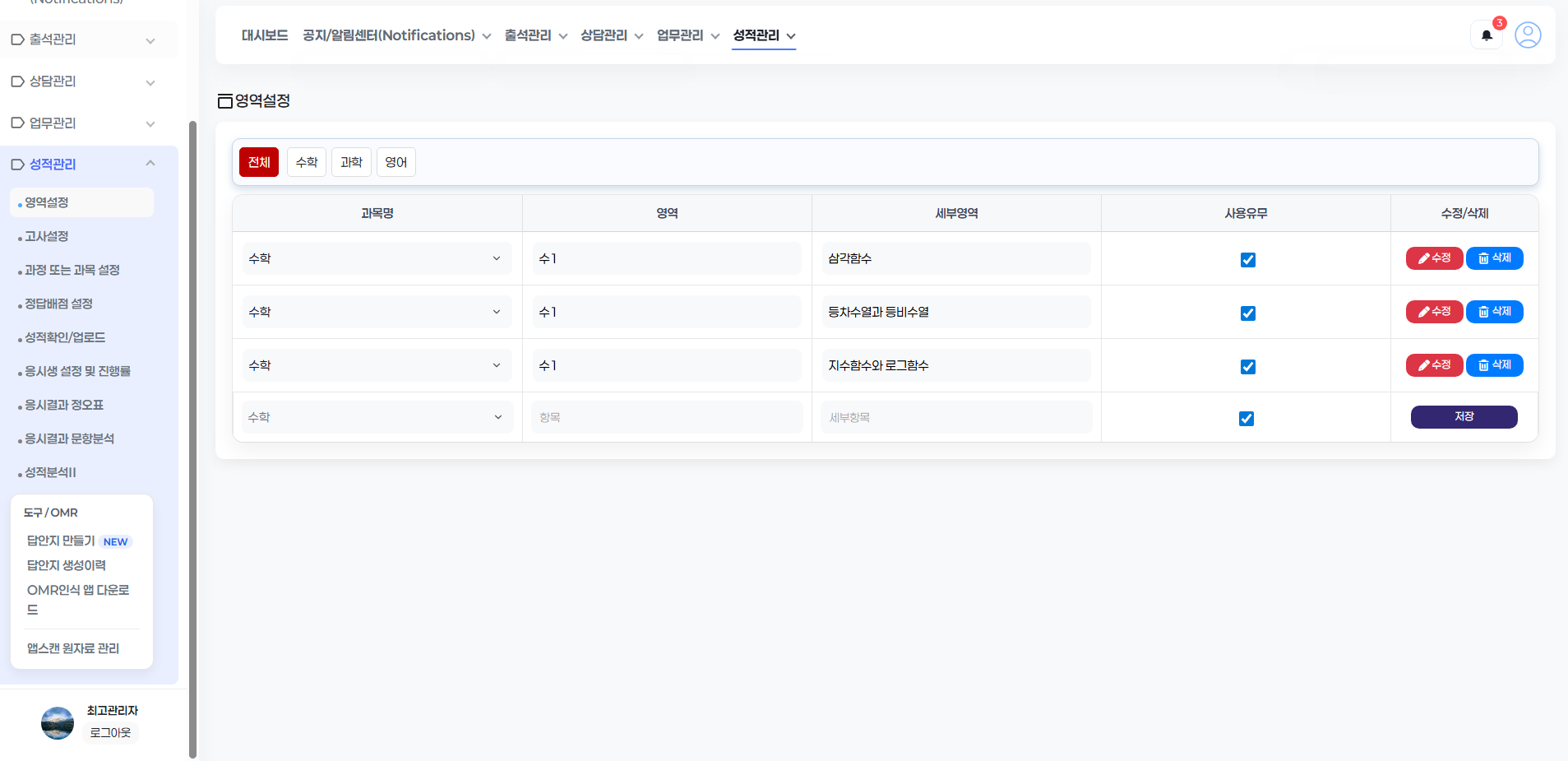Viewport: 1568px width, 761px height.
Task: Select the 수학 filter tab
Action: click(x=307, y=162)
